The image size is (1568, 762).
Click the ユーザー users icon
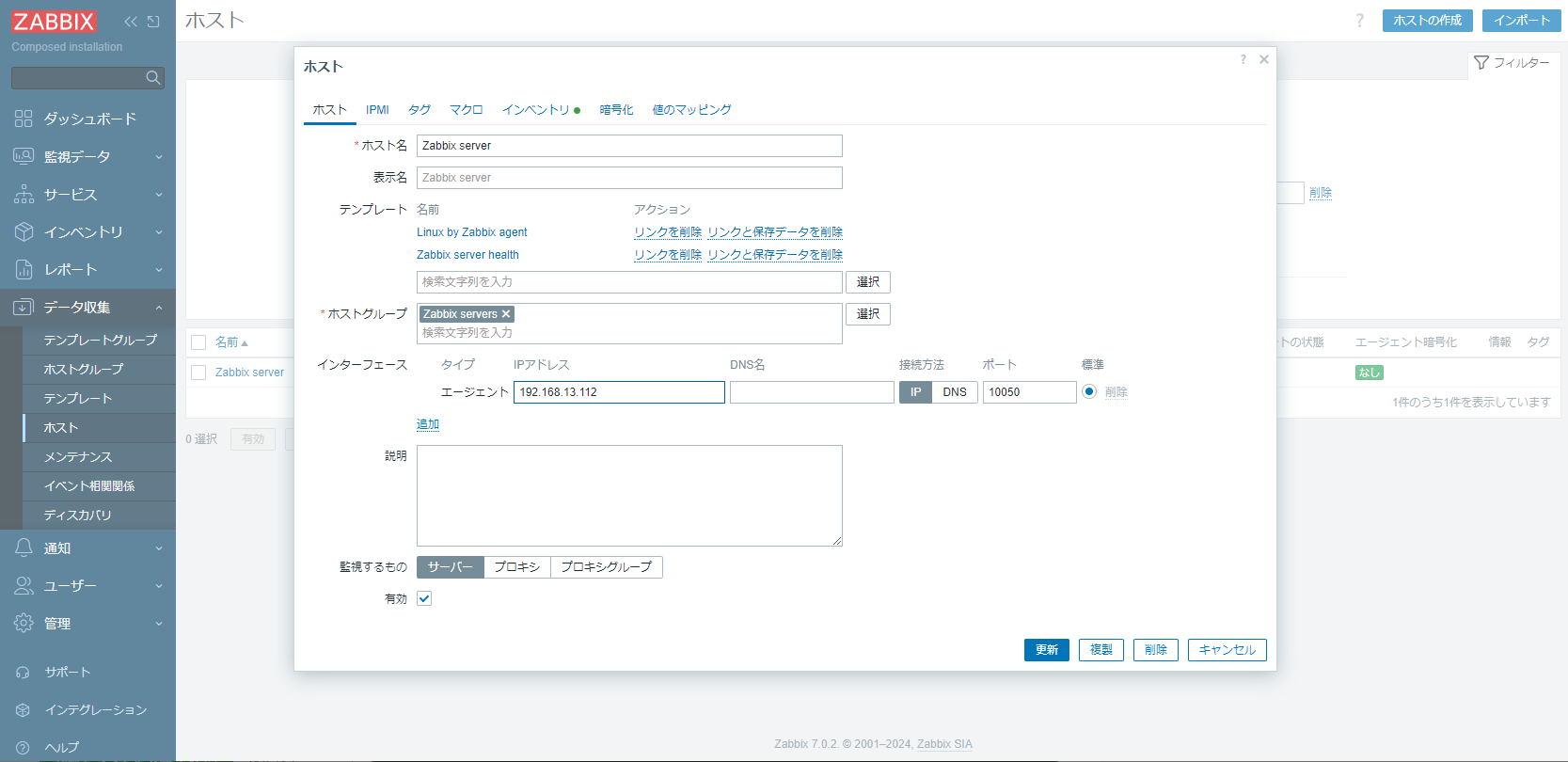(x=24, y=585)
